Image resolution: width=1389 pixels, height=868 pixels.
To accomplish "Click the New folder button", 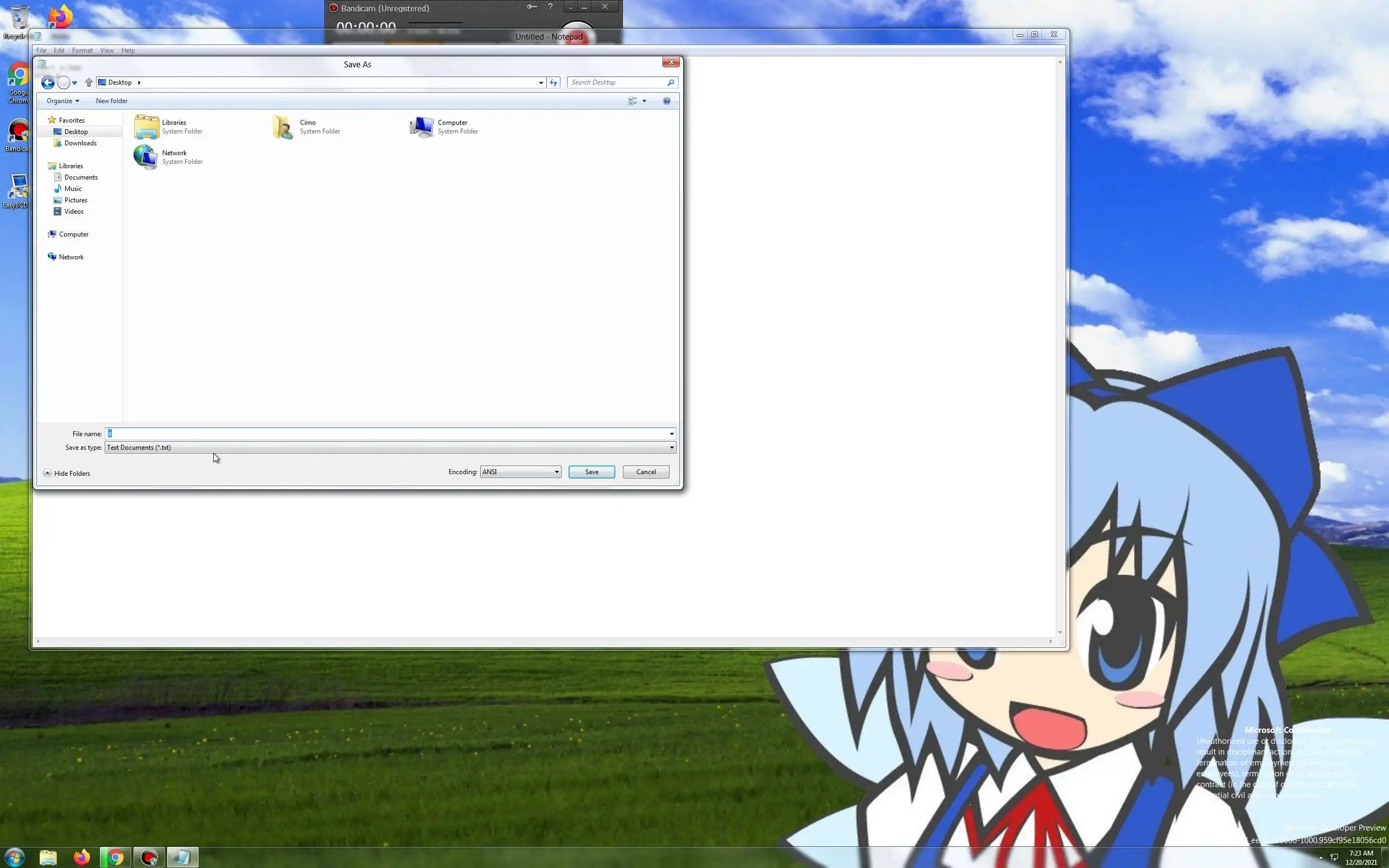I will coord(111,101).
